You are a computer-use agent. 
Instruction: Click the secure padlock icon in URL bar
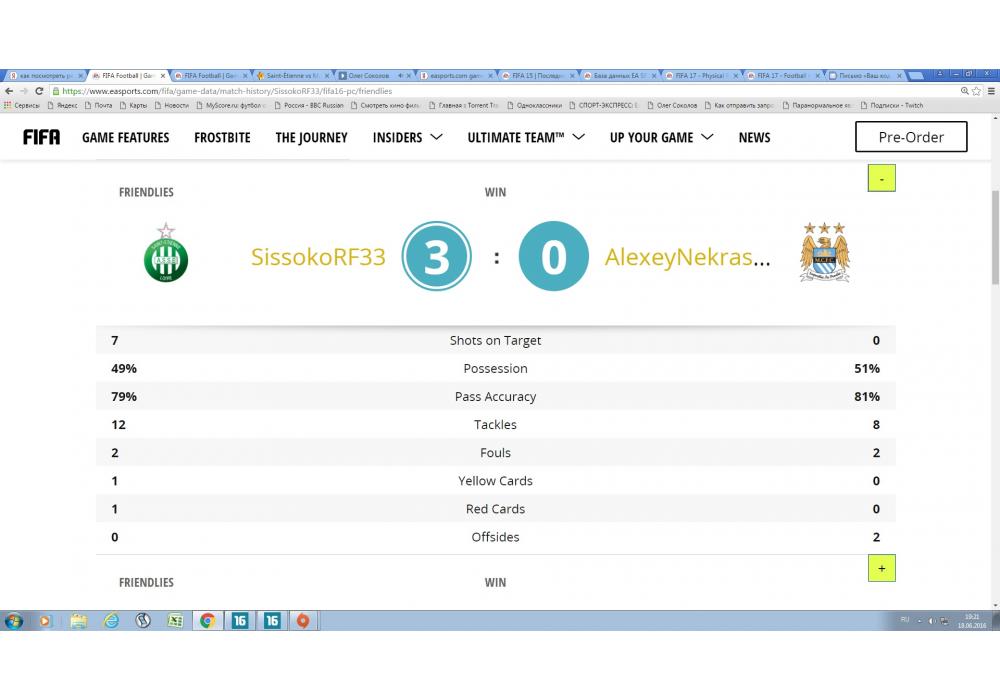(x=56, y=91)
